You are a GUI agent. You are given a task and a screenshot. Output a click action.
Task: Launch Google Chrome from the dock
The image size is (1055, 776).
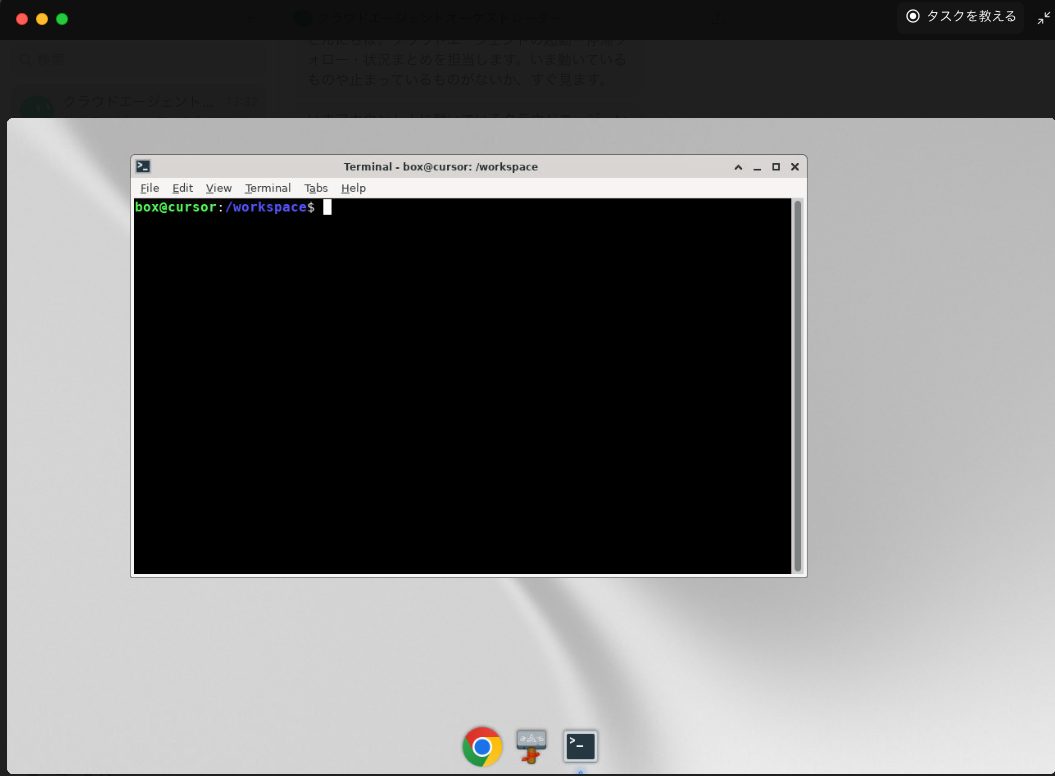pyautogui.click(x=482, y=746)
